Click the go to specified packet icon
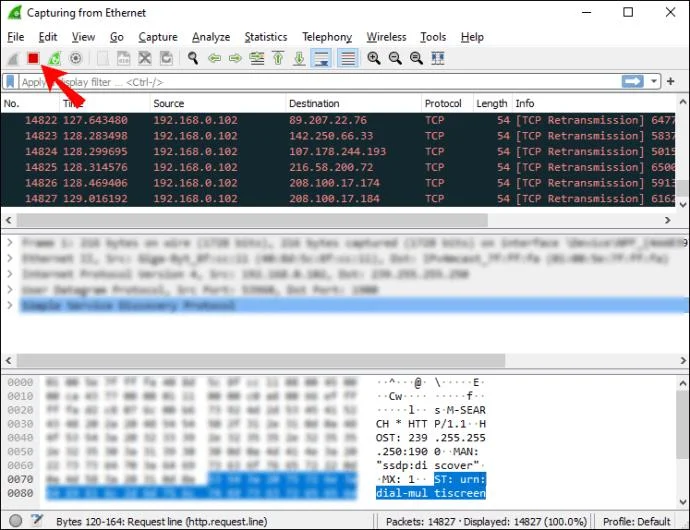 tap(257, 58)
